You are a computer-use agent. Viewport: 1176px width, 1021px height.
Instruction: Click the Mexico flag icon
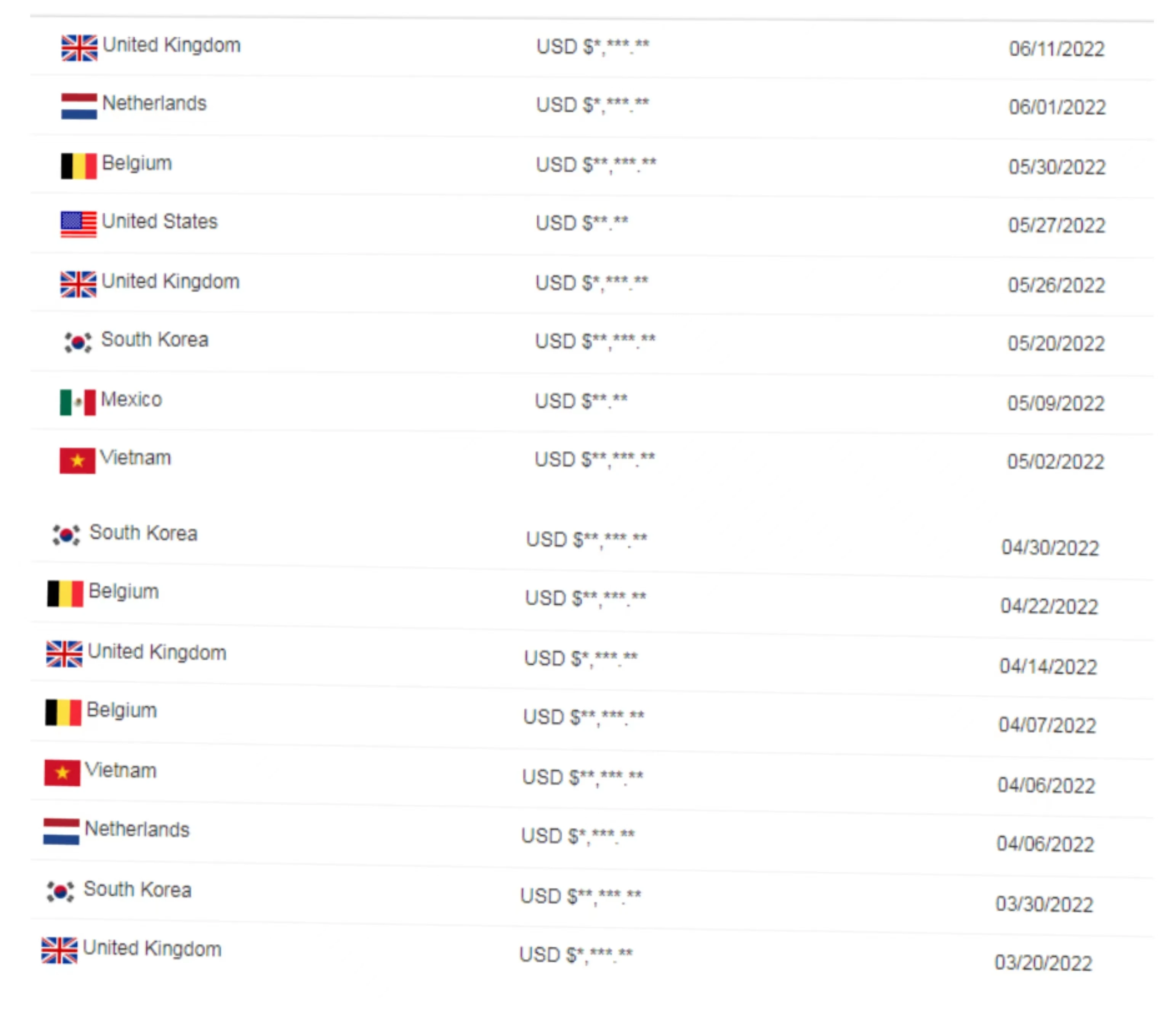click(77, 403)
